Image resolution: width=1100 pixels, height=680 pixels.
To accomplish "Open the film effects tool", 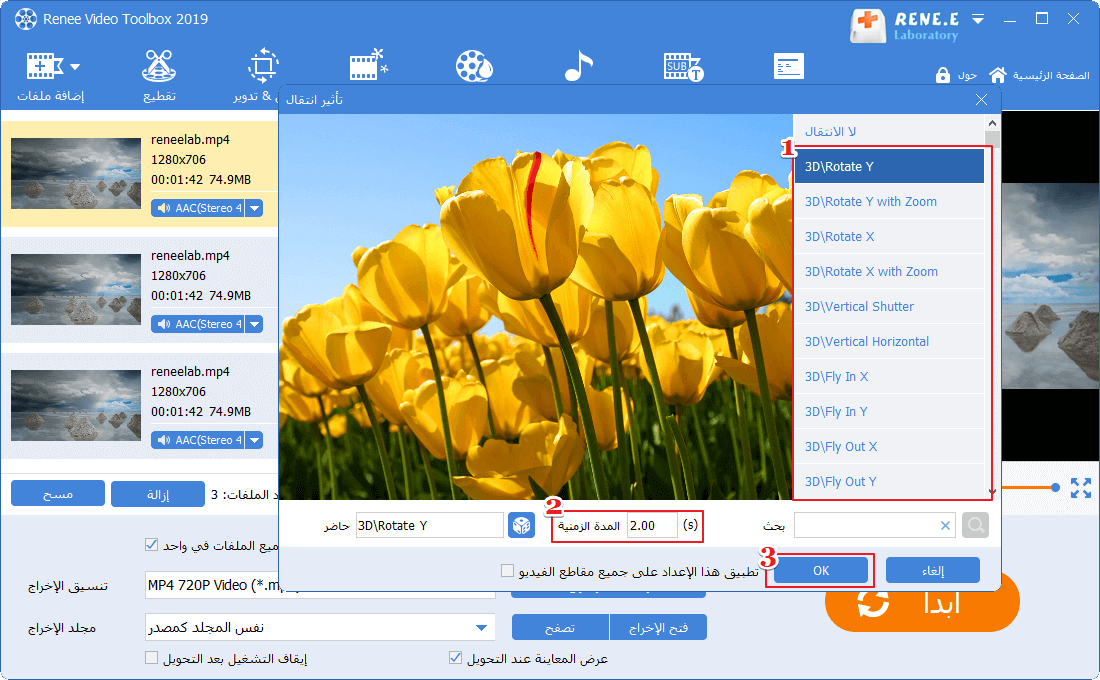I will pos(368,65).
